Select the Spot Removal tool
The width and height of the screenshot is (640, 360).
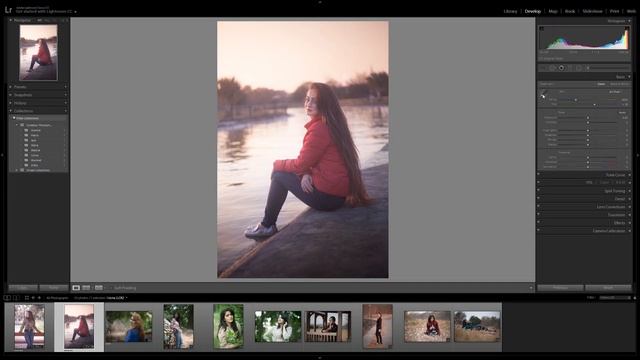tap(553, 68)
